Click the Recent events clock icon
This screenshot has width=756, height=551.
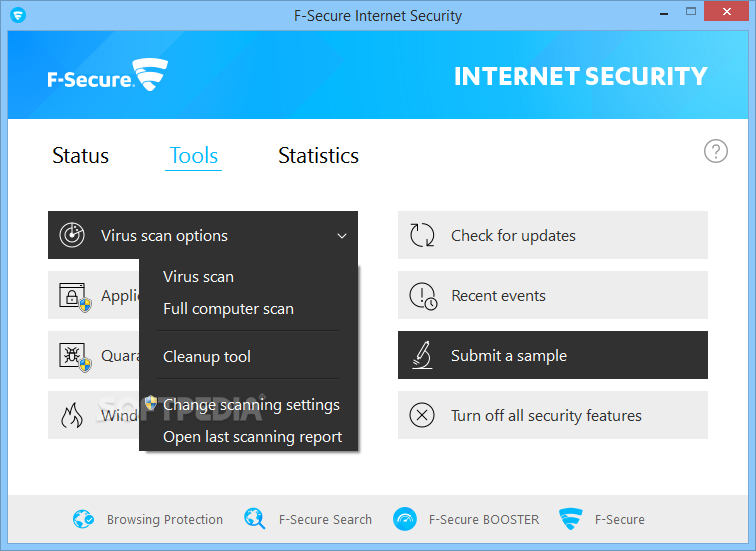point(423,296)
